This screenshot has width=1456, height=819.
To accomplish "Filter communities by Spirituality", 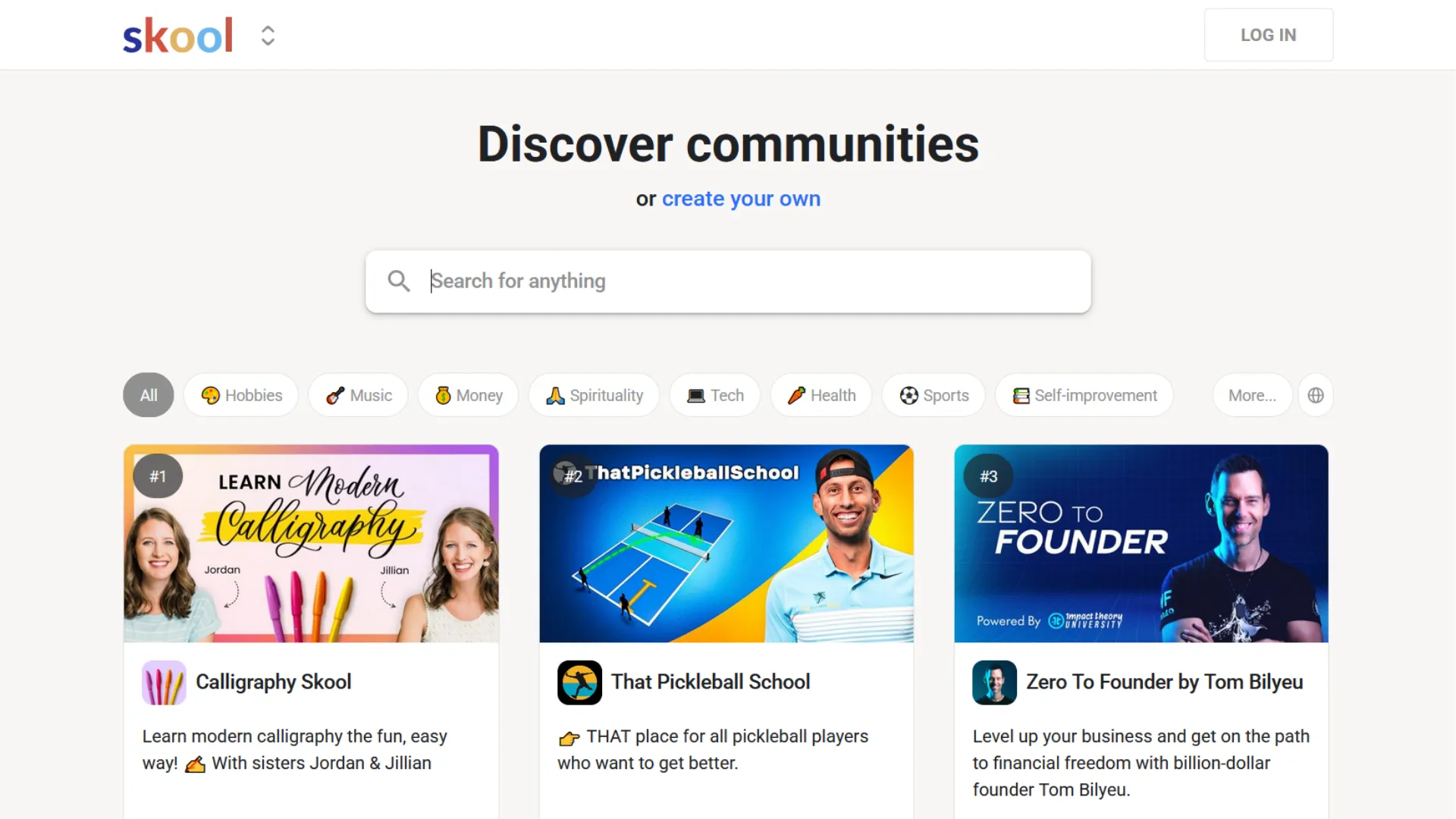I will point(594,395).
